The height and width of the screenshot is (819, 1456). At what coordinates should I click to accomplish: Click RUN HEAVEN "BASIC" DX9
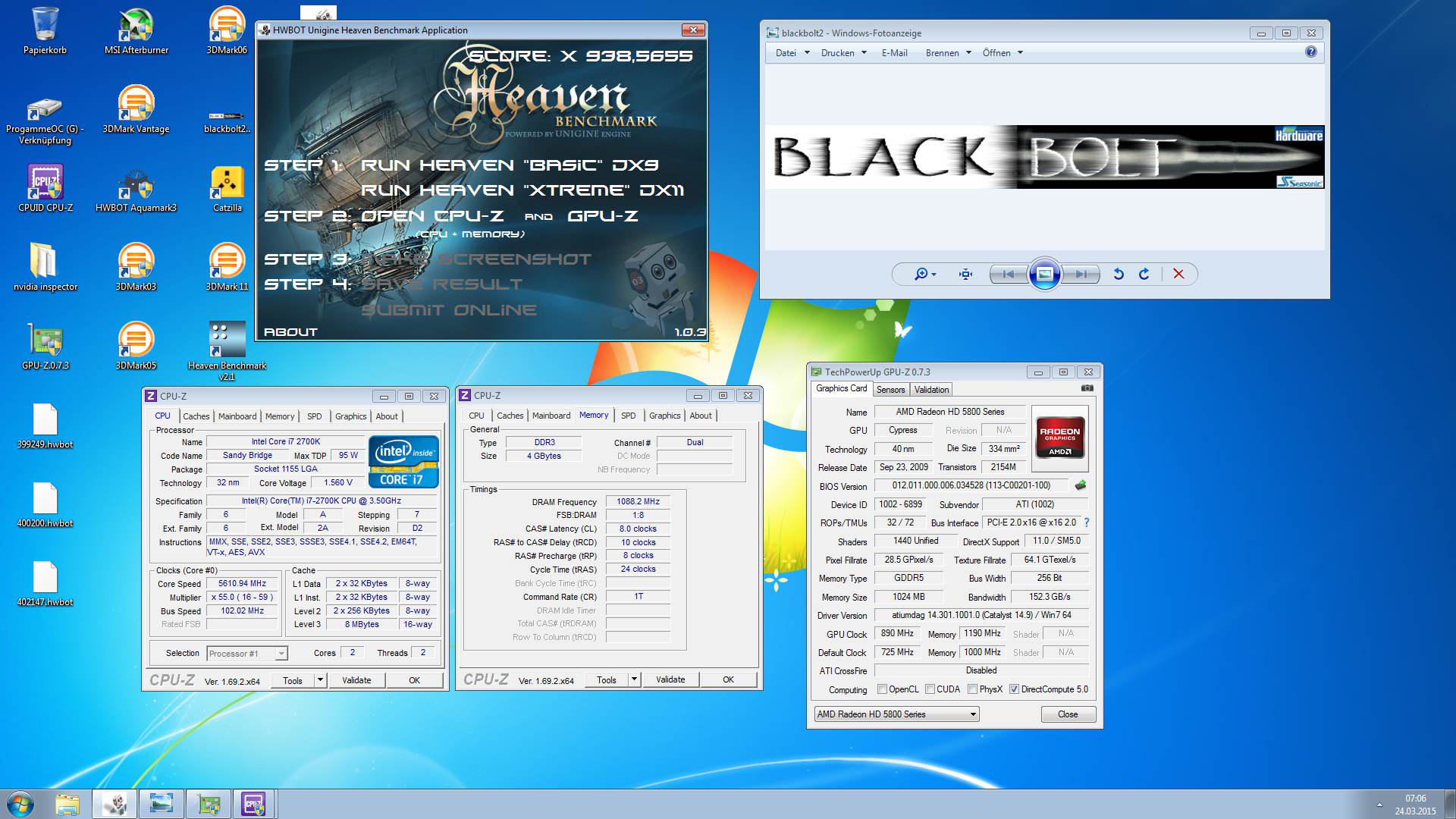[509, 165]
